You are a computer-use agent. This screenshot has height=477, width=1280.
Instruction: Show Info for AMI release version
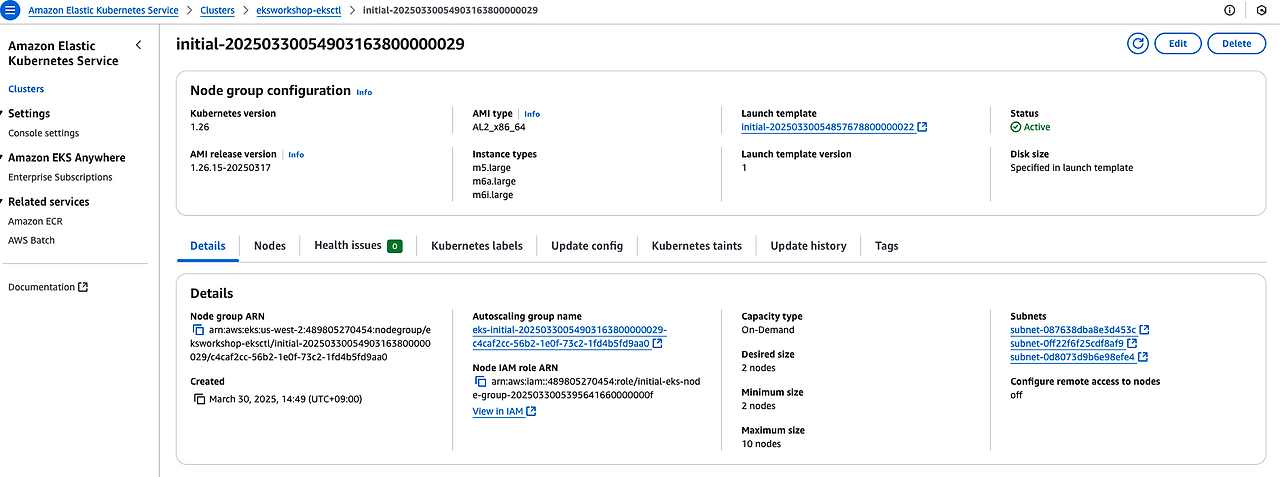coord(296,155)
